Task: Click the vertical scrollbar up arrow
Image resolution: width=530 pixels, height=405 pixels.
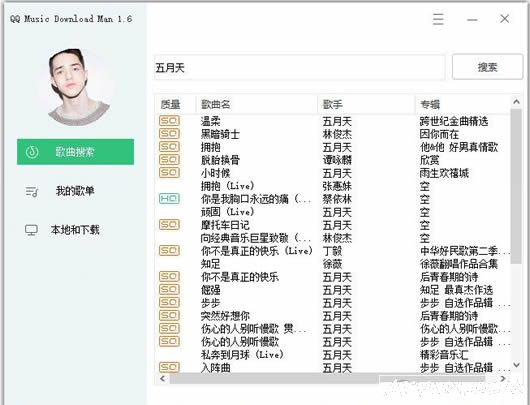Action: point(516,101)
